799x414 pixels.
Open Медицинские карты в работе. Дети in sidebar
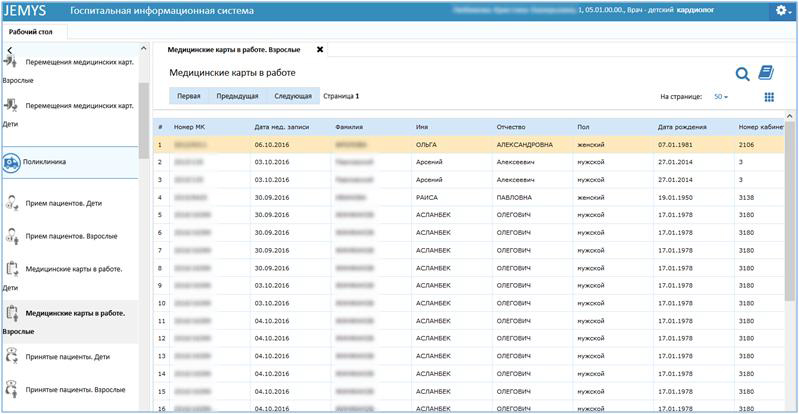coord(73,270)
